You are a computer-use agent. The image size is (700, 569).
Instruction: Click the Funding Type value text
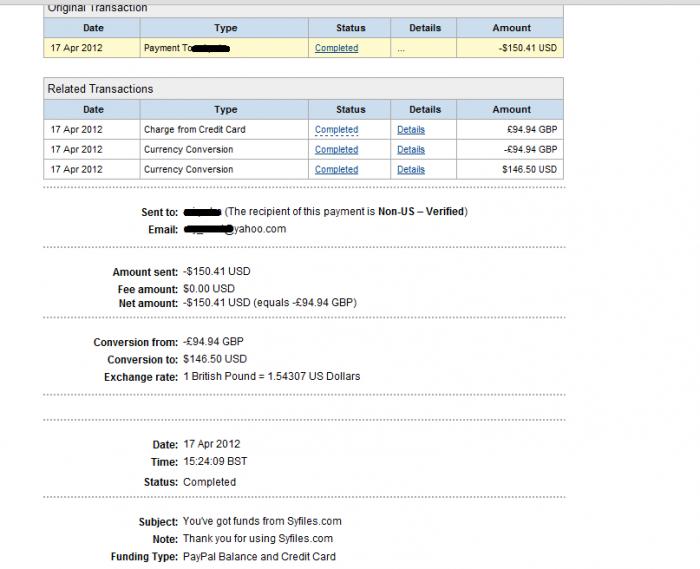[x=259, y=557]
